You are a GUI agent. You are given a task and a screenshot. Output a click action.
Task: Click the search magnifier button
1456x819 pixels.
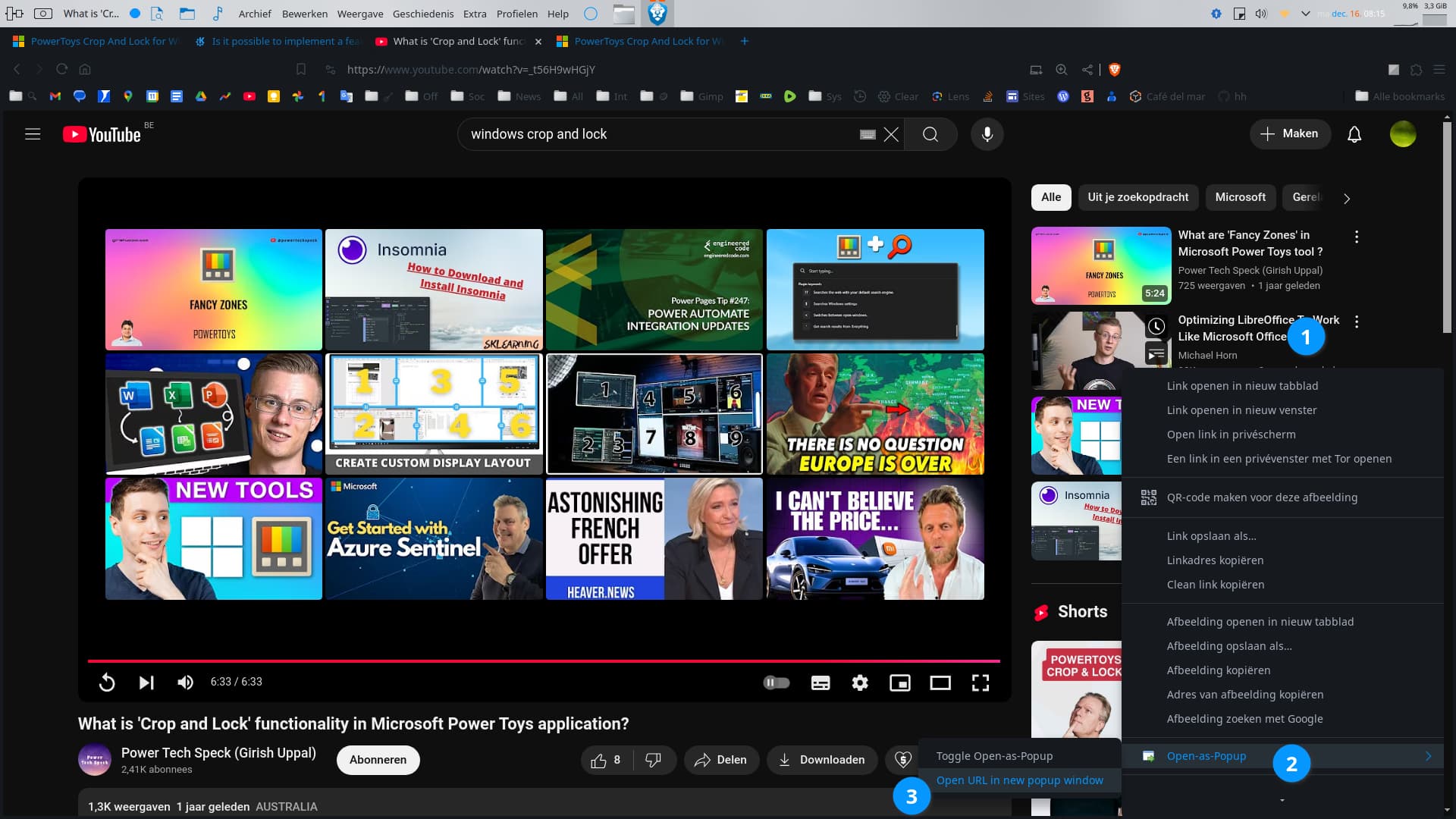930,134
